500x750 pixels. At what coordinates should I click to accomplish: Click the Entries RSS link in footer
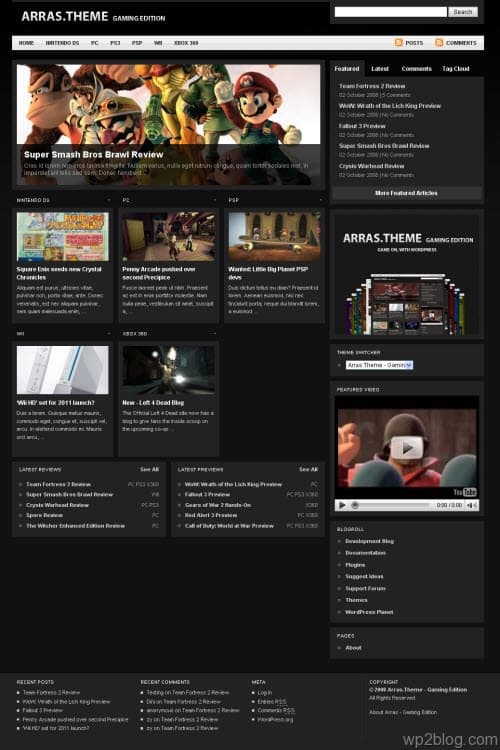[272, 702]
